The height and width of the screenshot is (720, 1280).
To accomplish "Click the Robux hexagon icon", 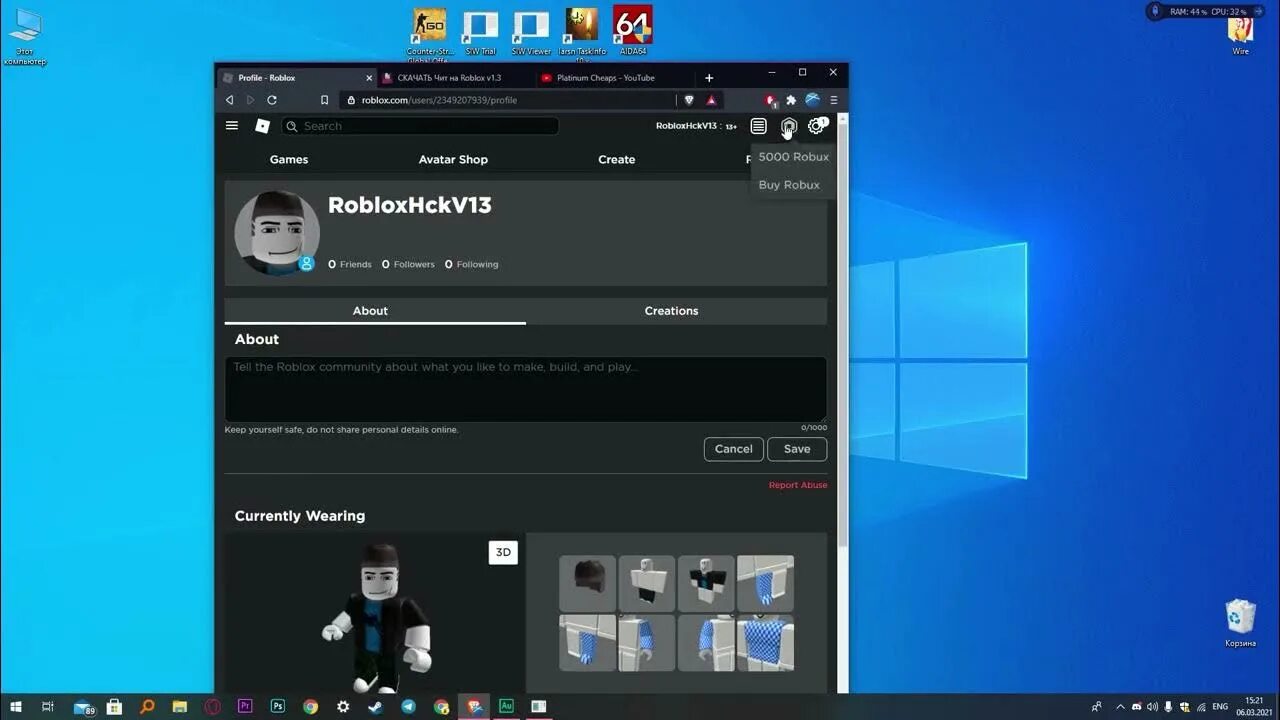I will (x=789, y=126).
